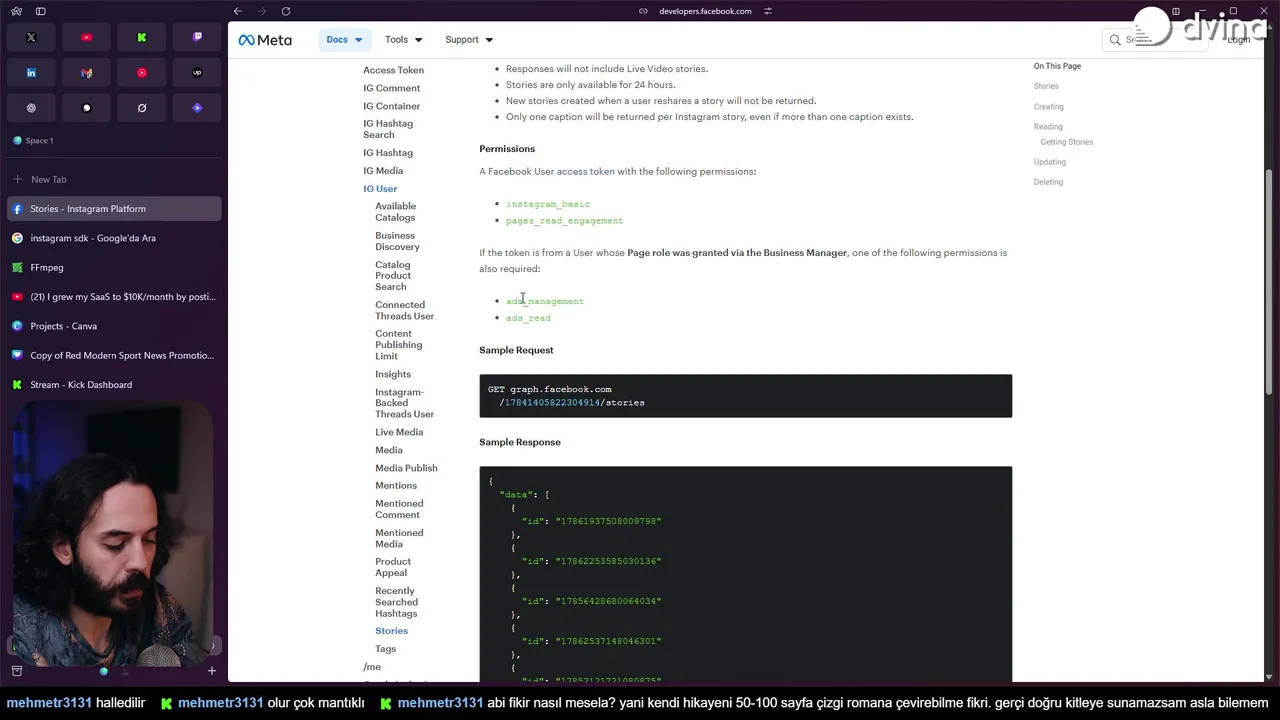1280x720 pixels.
Task: Open the pinned YouTube Music shortcut
Action: pyautogui.click(x=142, y=73)
